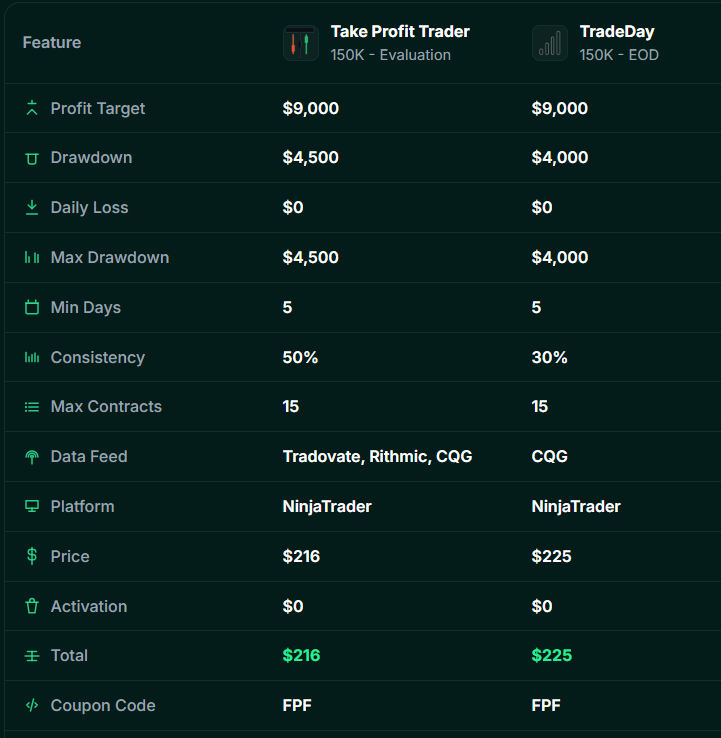721x738 pixels.
Task: Select TradeDay's NinjaTrader platform
Action: pos(576,507)
